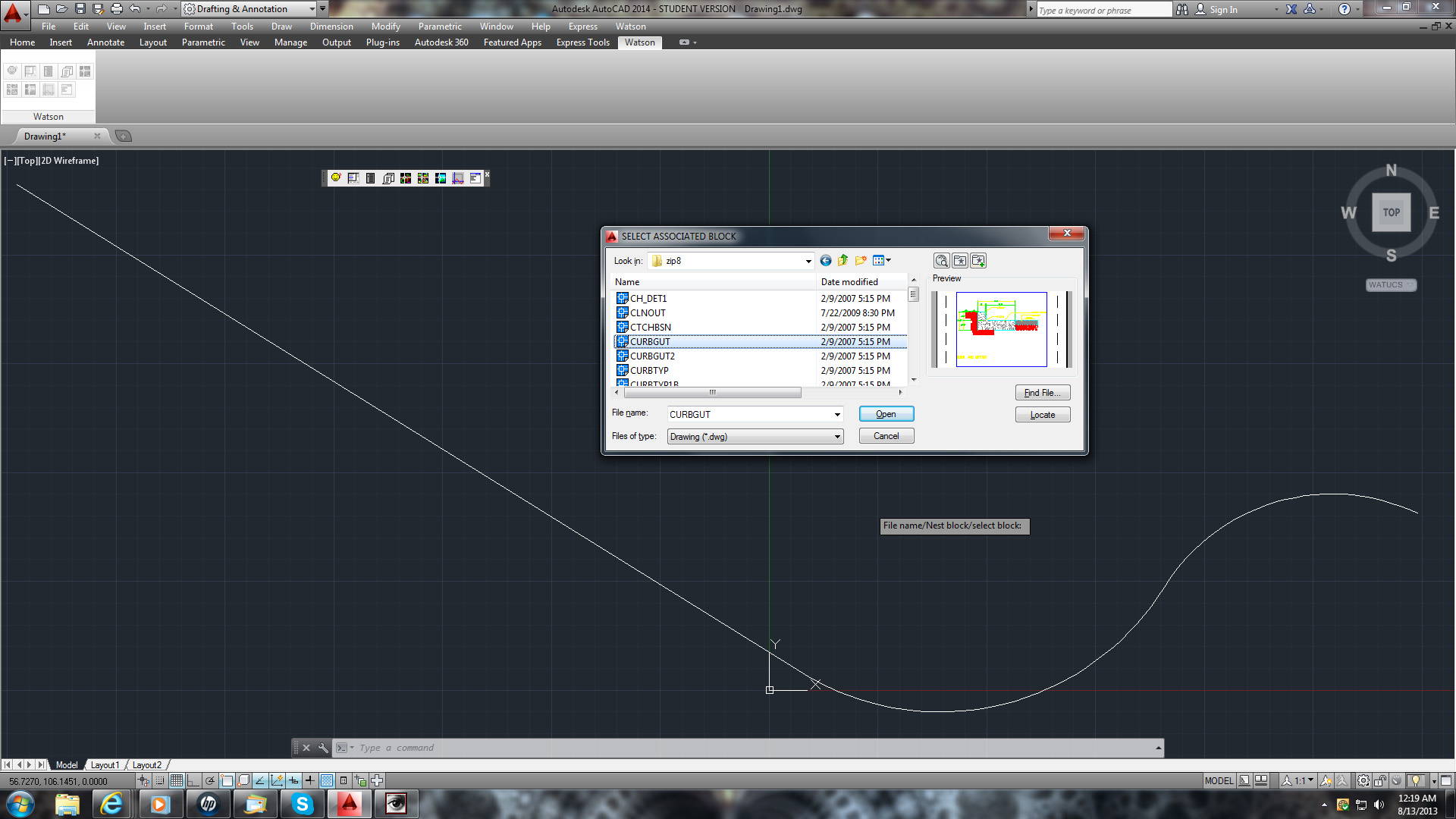Toggle Polar Tracking in status bar

pos(210,780)
